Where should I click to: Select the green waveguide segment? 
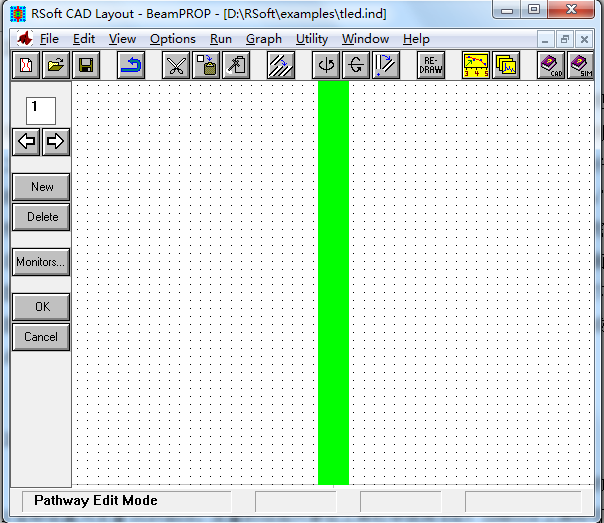click(x=333, y=283)
